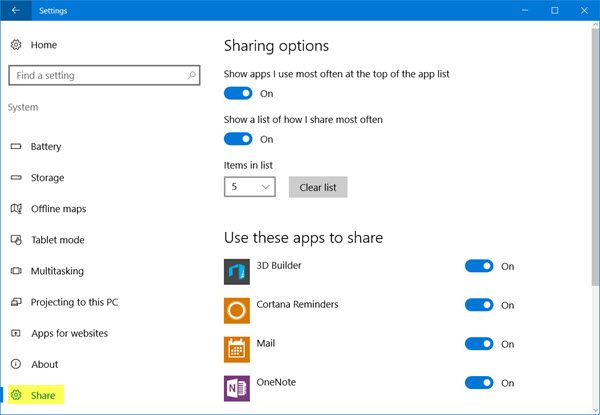Click the Home gear icon
600x415 pixels.
tap(15, 45)
